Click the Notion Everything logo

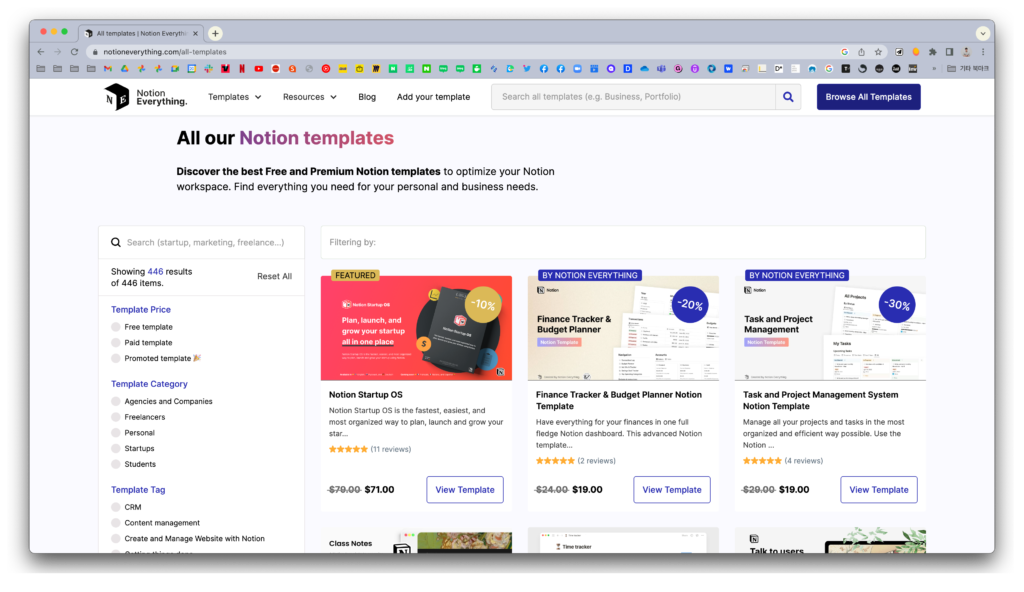click(x=145, y=97)
